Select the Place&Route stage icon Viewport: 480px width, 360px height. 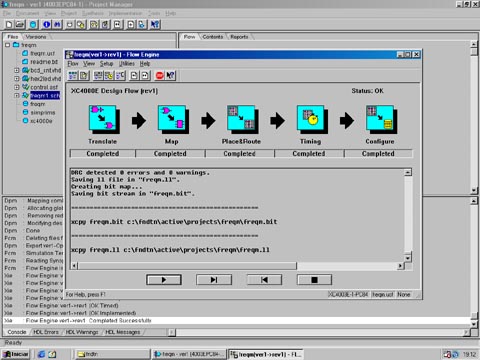pyautogui.click(x=242, y=120)
